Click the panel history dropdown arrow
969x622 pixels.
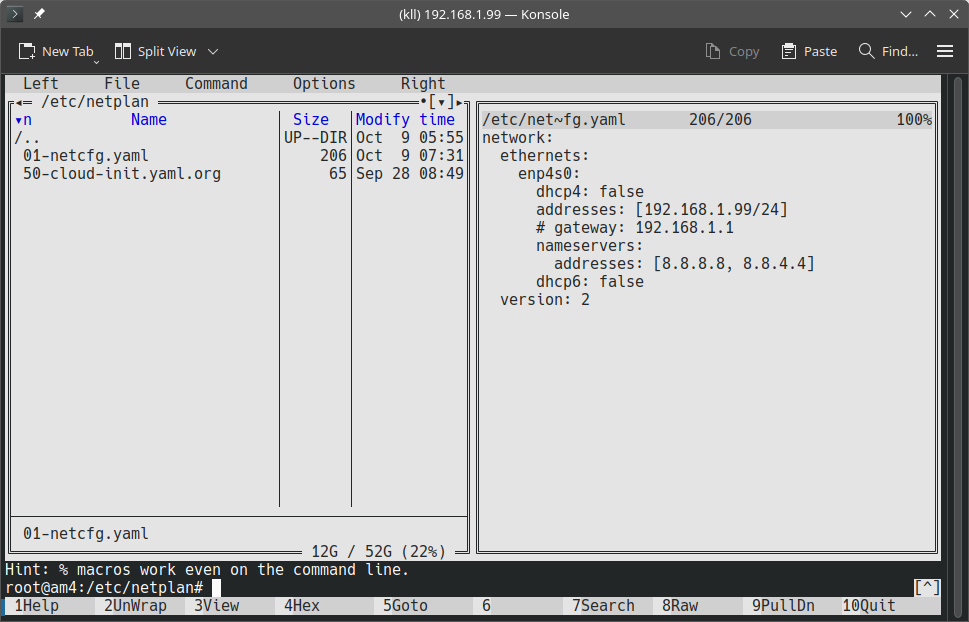pos(441,102)
